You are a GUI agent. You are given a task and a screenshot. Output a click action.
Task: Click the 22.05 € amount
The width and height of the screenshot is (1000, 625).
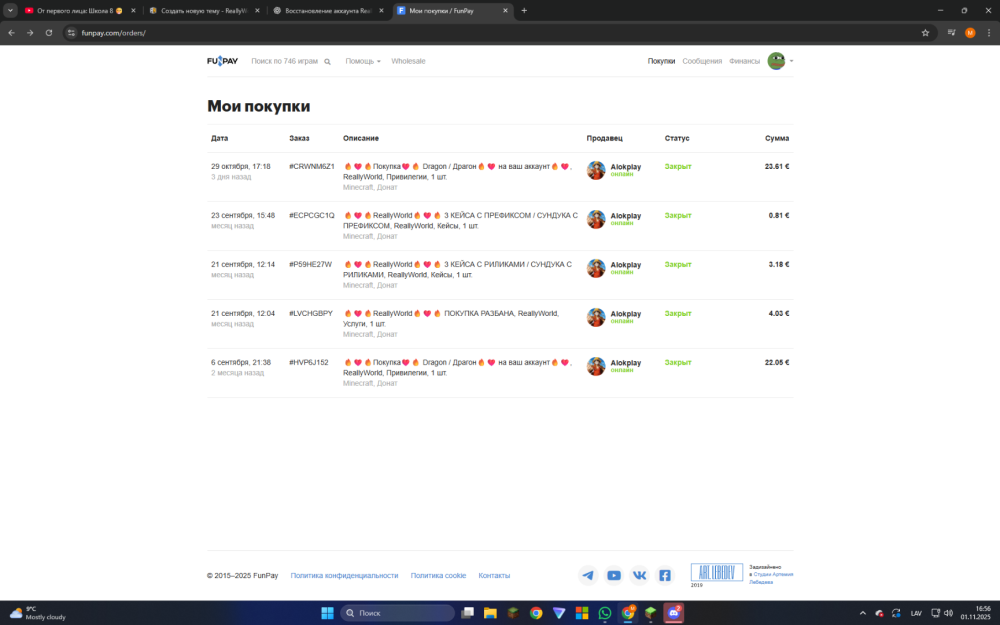click(777, 362)
